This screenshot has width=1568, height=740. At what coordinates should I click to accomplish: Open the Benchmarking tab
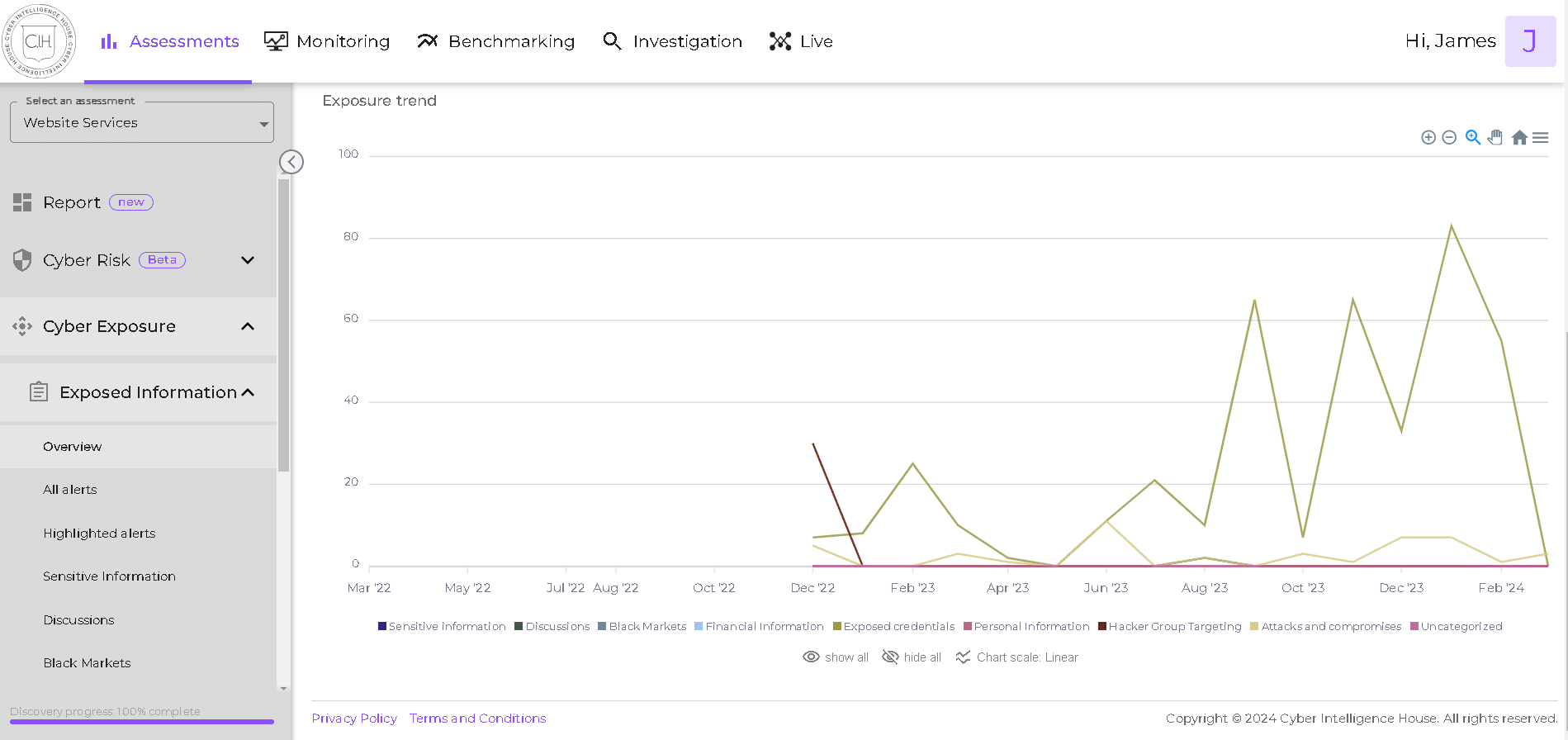(496, 41)
